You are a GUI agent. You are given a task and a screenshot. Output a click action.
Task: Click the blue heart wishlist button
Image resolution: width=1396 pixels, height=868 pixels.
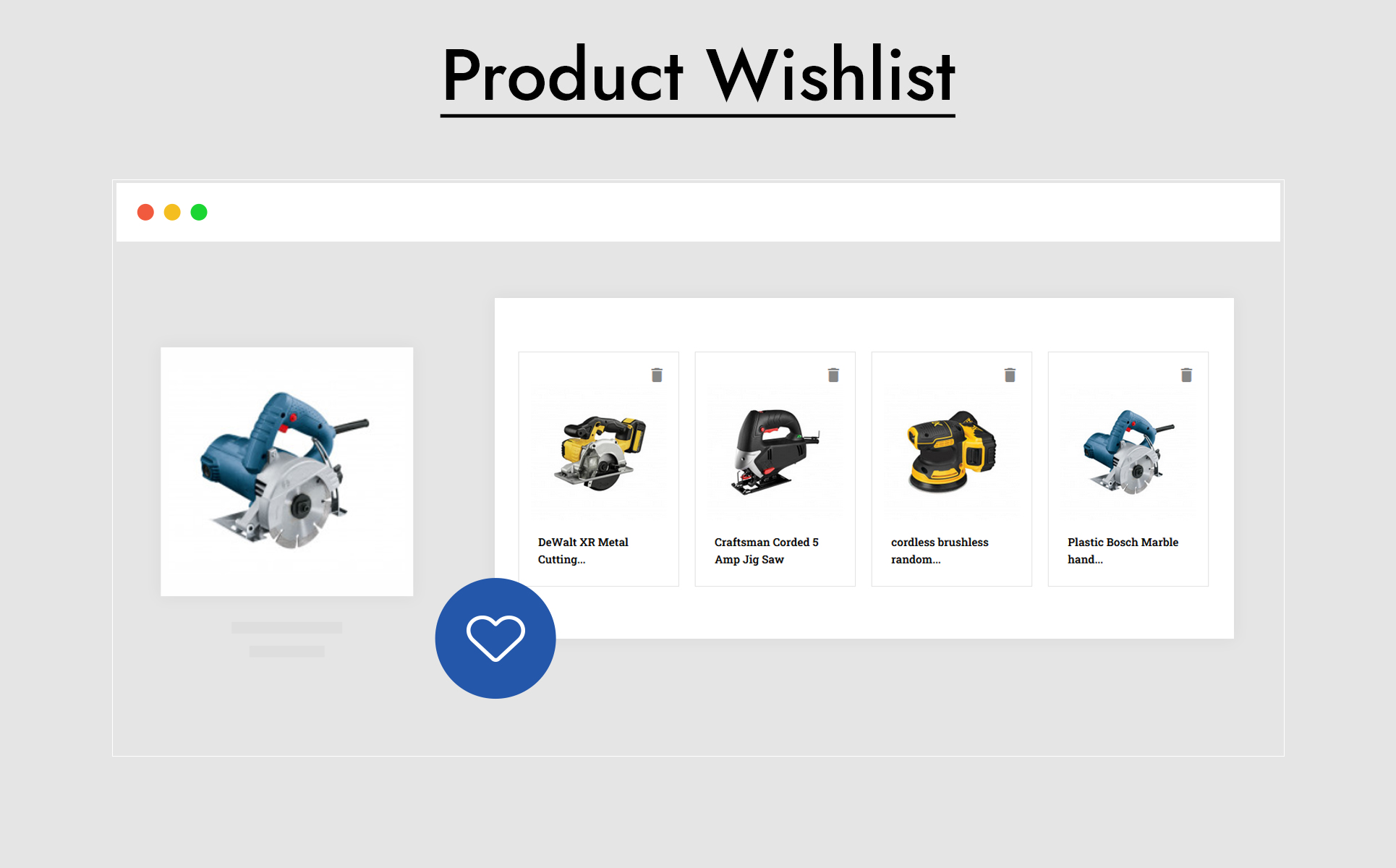coord(495,638)
